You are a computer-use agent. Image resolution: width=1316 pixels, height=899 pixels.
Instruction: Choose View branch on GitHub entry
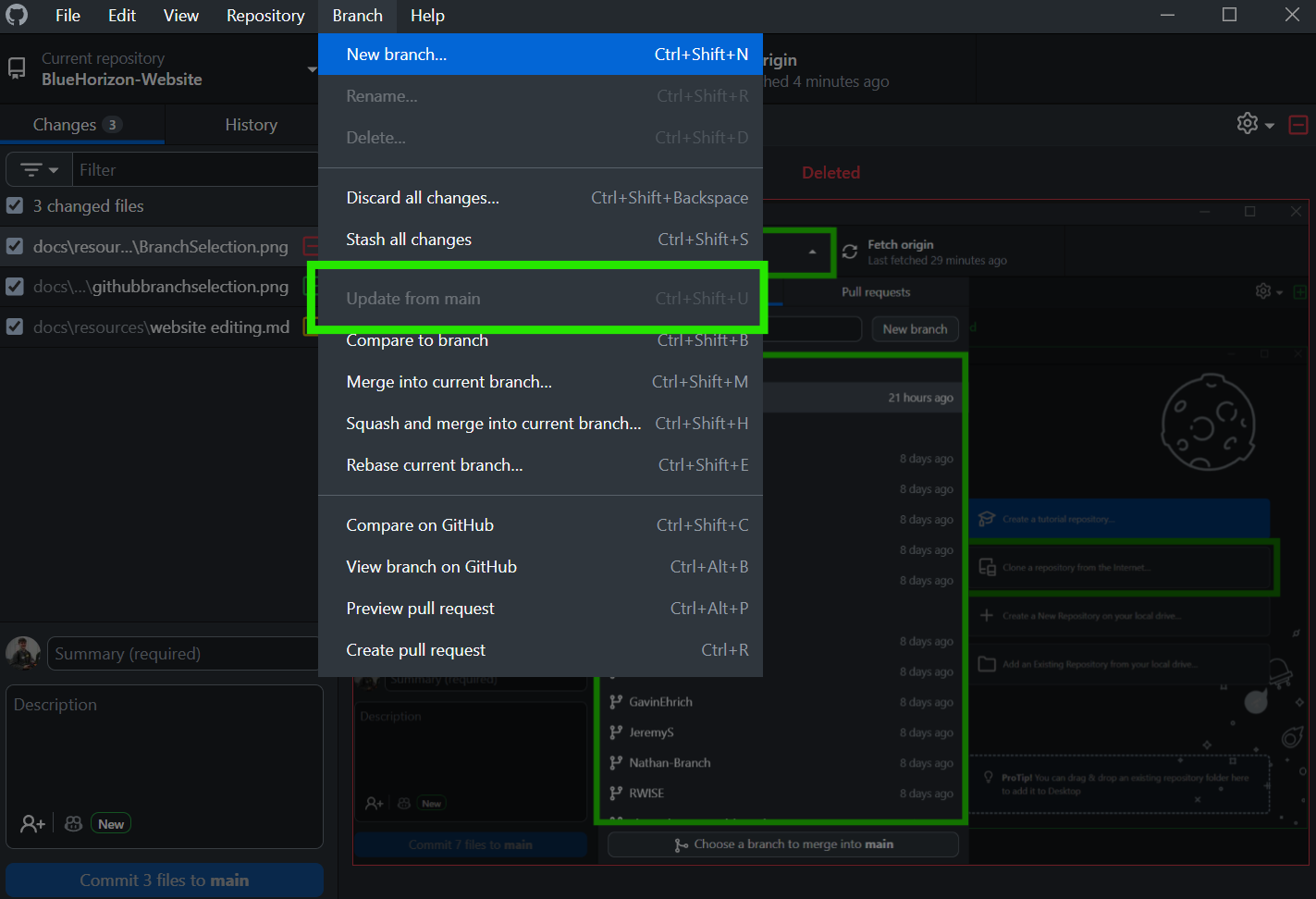click(540, 567)
